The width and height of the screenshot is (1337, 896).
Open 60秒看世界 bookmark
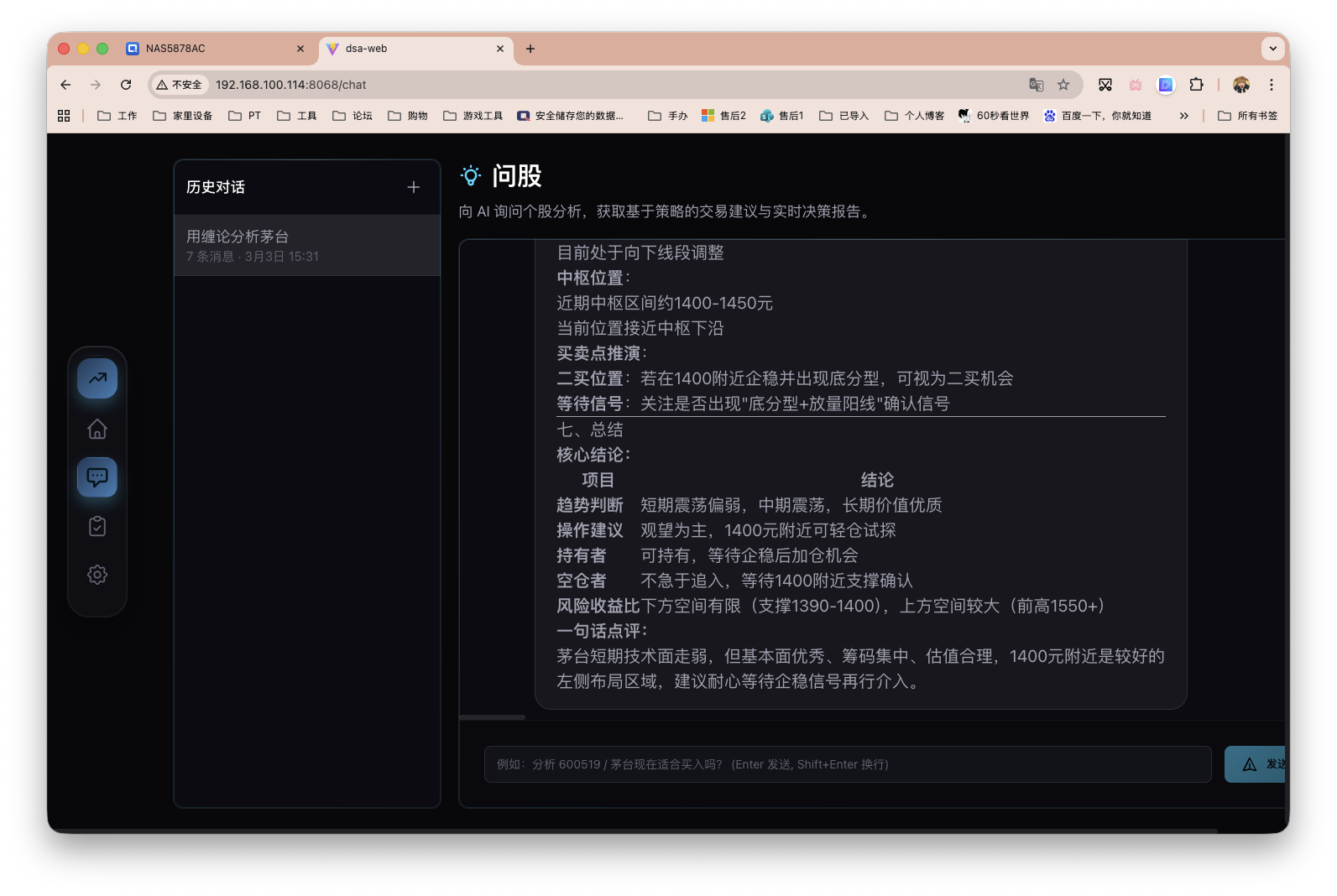994,116
